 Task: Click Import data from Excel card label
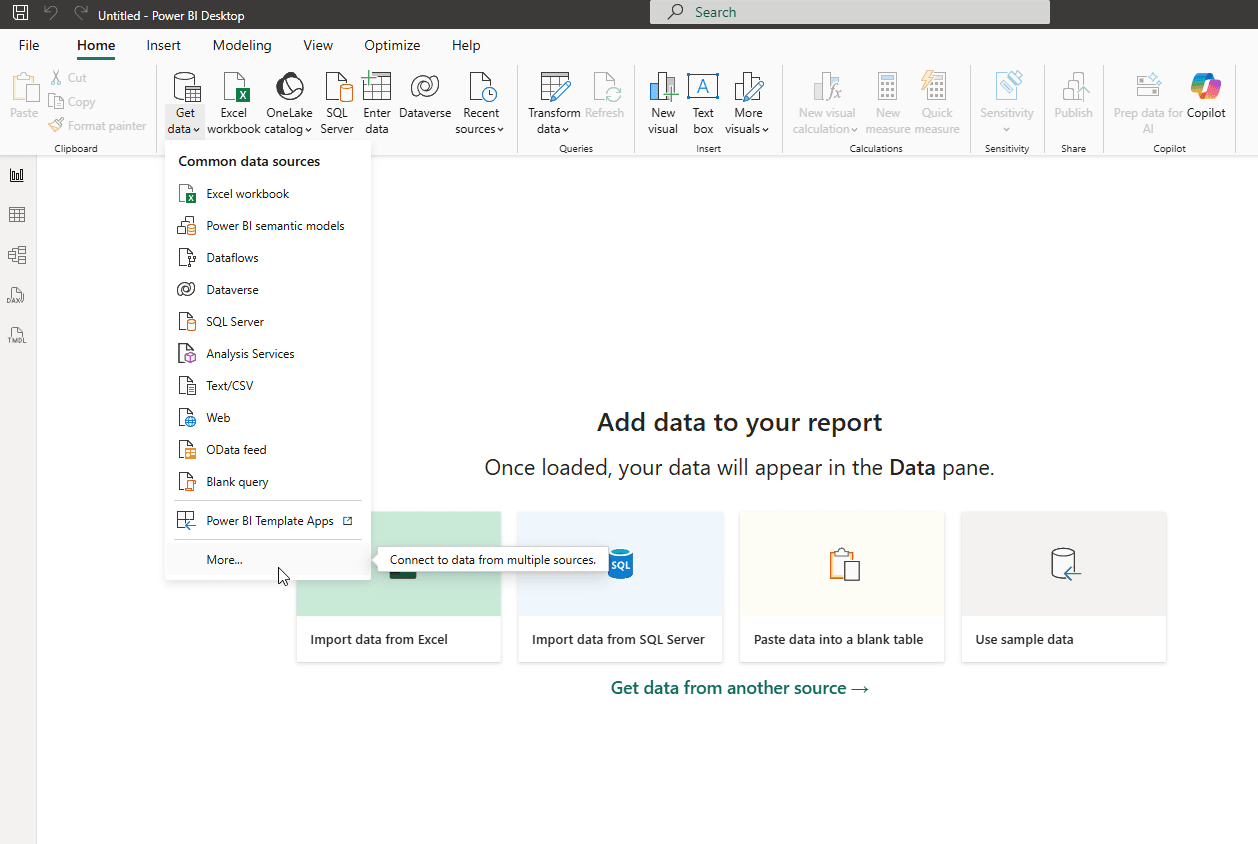tap(379, 639)
